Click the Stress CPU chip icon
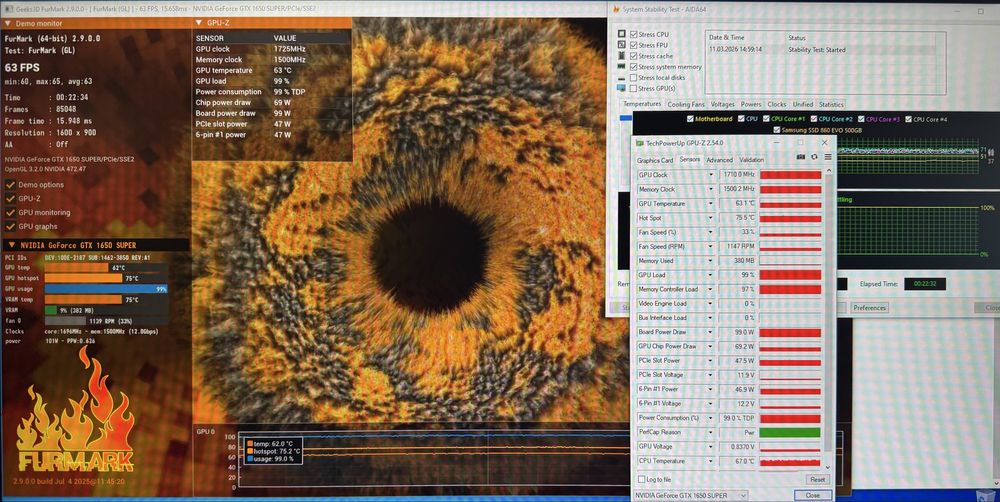 point(621,34)
